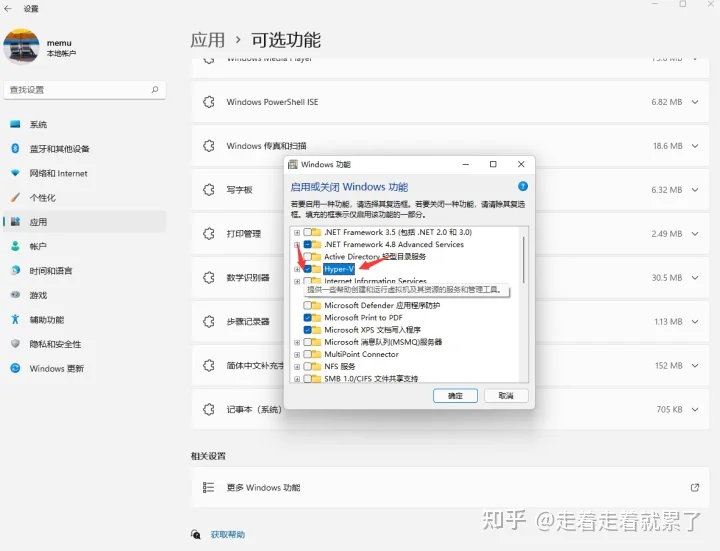This screenshot has width=720, height=551.
Task: Expand the 数学识别器 row chevron
Action: click(695, 278)
